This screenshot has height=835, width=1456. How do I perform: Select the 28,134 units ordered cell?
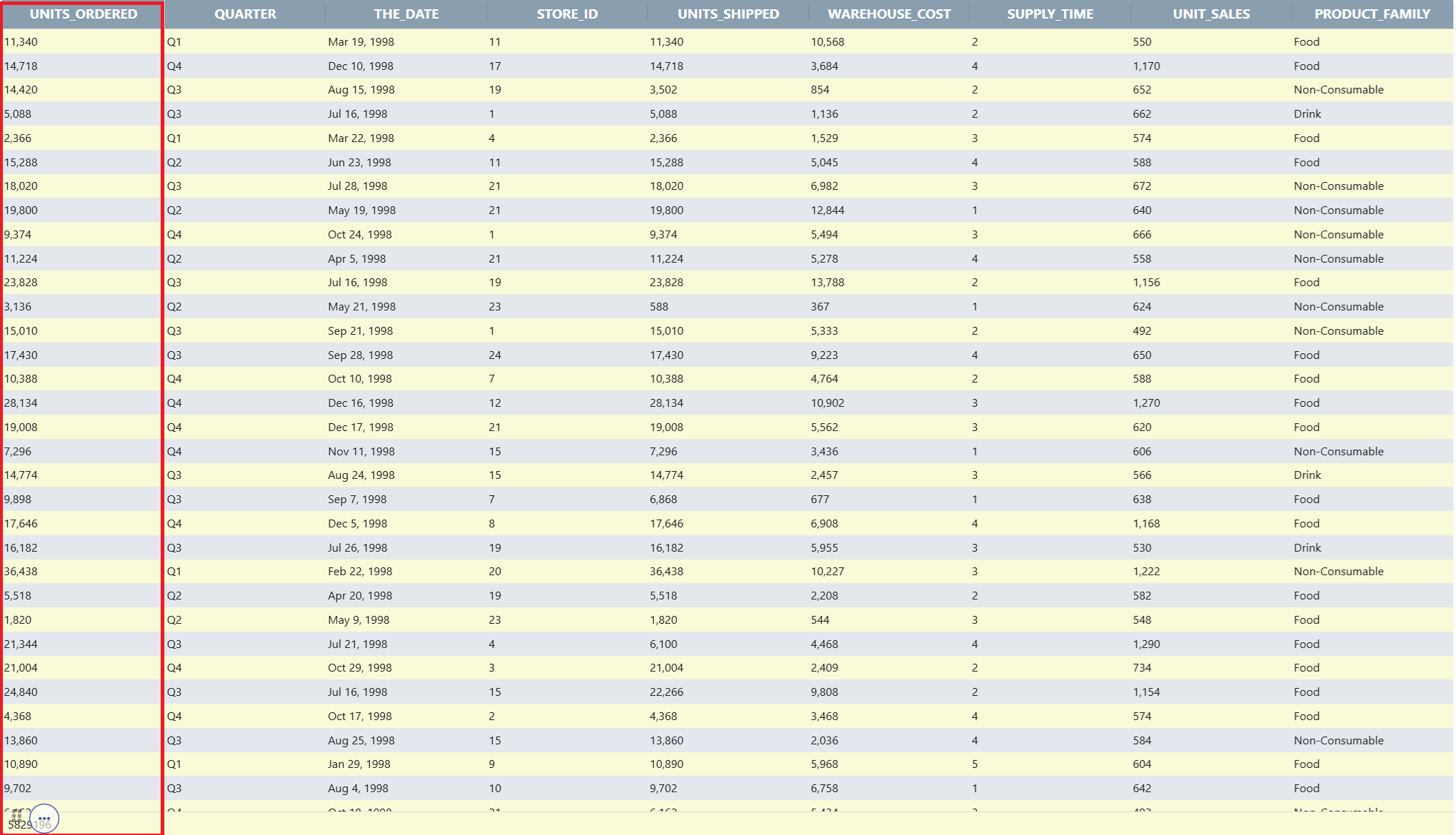(83, 403)
